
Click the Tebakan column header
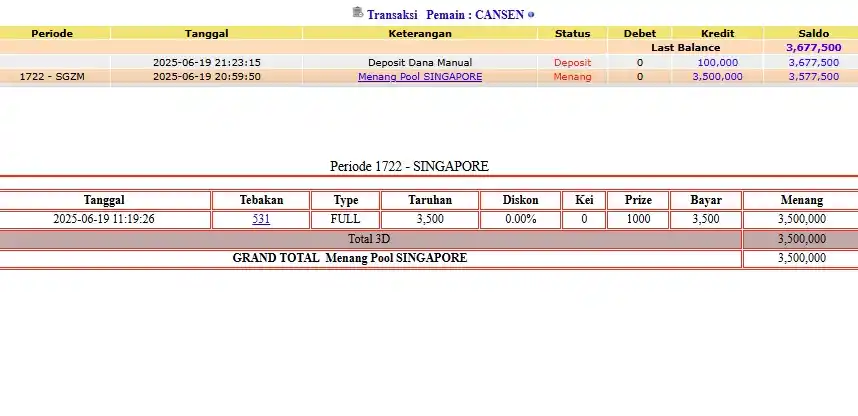(261, 200)
